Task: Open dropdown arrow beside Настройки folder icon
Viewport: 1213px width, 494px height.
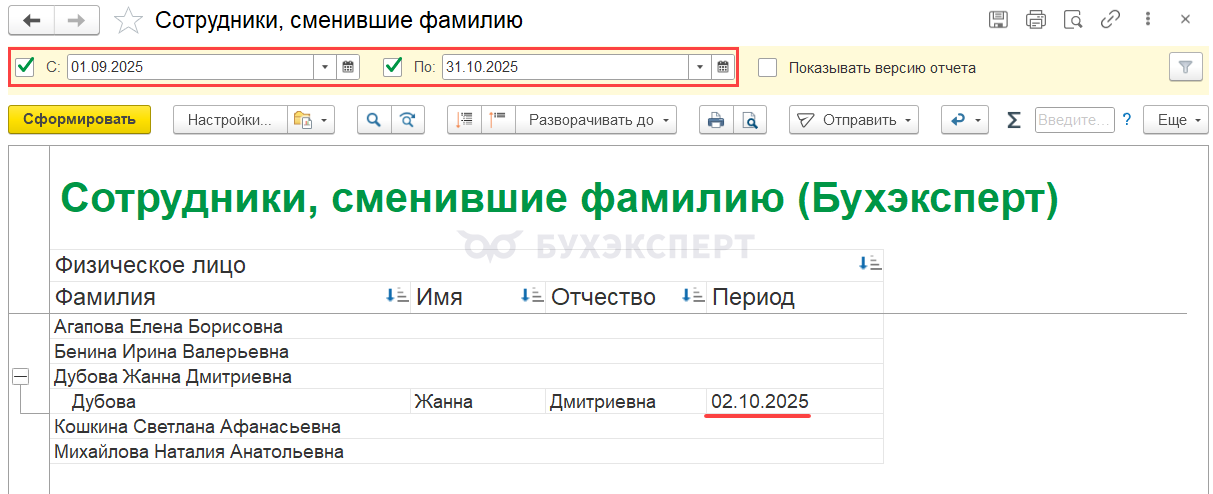Action: click(324, 120)
